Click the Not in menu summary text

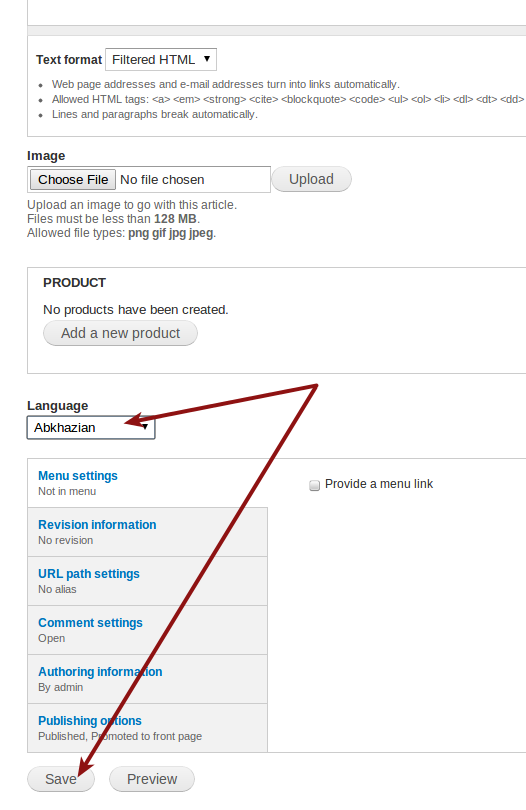tap(67, 491)
